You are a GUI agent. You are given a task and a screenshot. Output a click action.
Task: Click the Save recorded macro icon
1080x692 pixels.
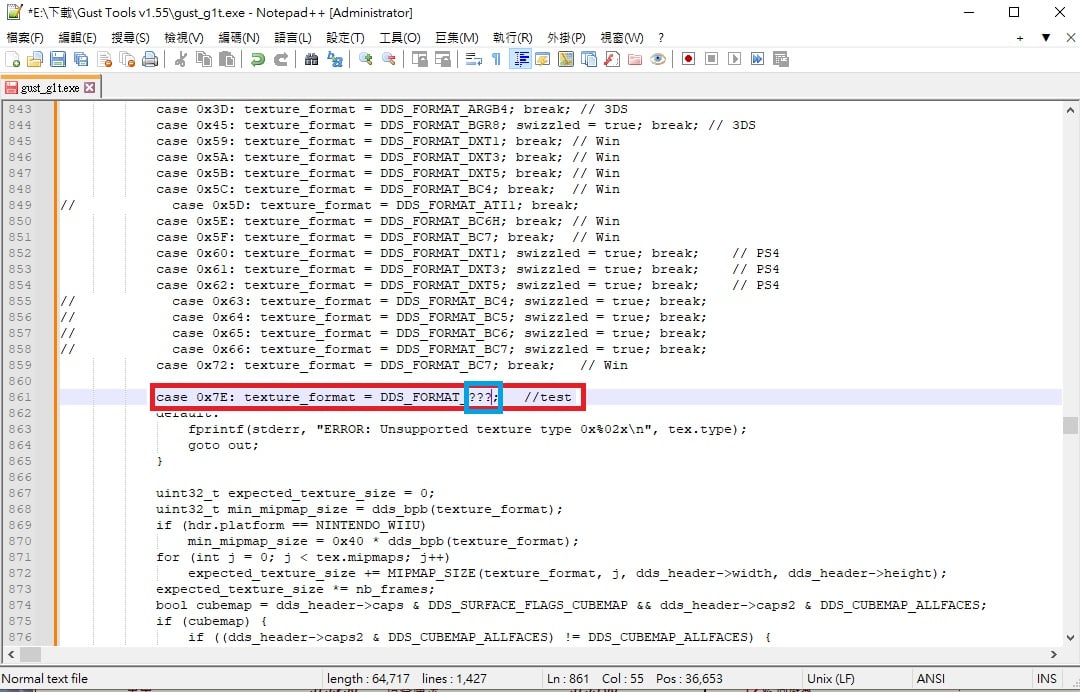tap(781, 59)
